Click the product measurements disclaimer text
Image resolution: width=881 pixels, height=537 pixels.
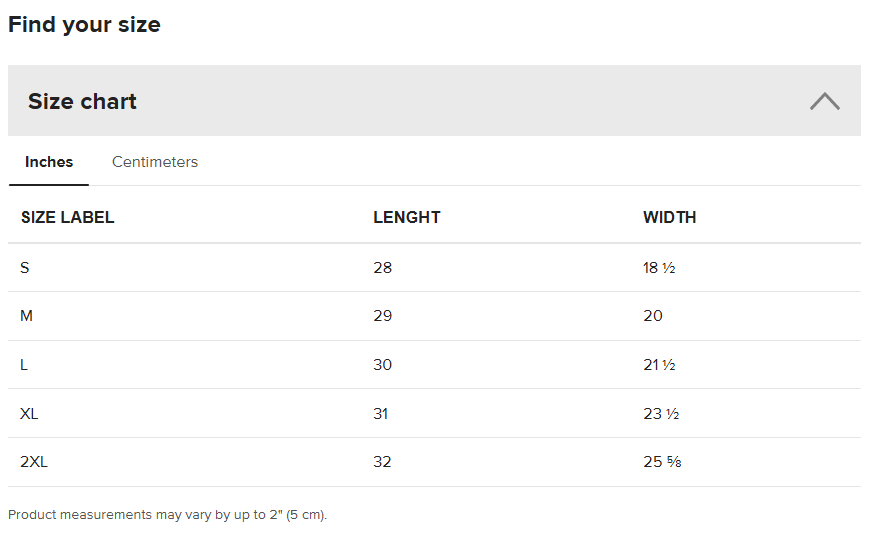167,515
